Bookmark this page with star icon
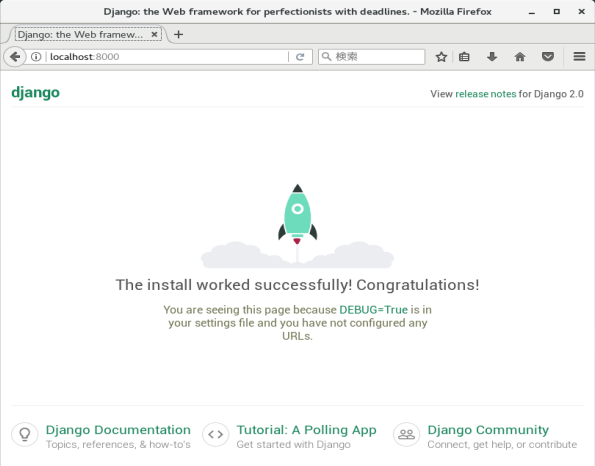Viewport: 595px width, 466px height. (x=441, y=57)
